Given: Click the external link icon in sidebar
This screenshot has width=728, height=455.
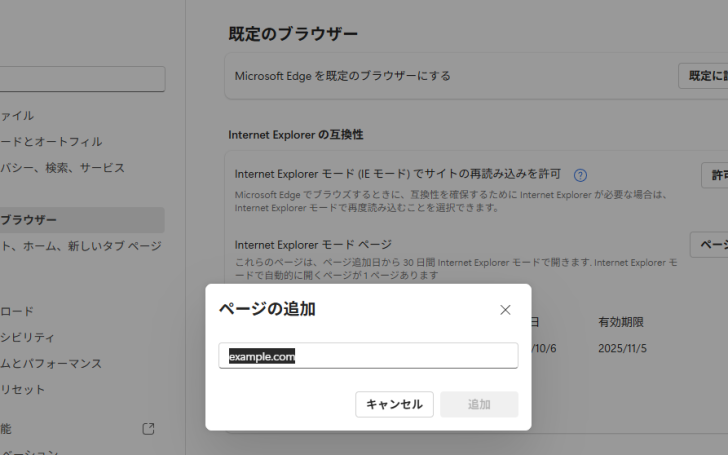Looking at the screenshot, I should point(148,429).
